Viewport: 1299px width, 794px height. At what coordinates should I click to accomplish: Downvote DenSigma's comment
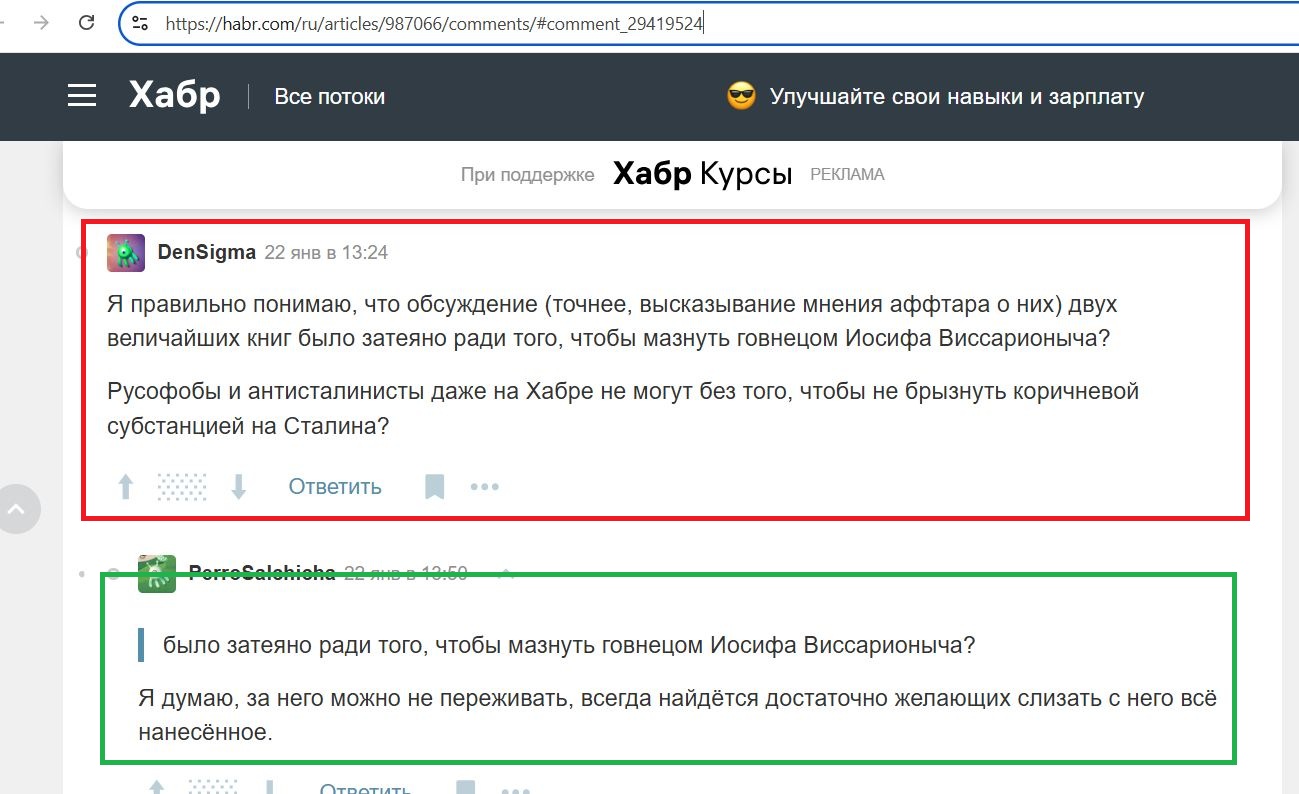tap(238, 486)
